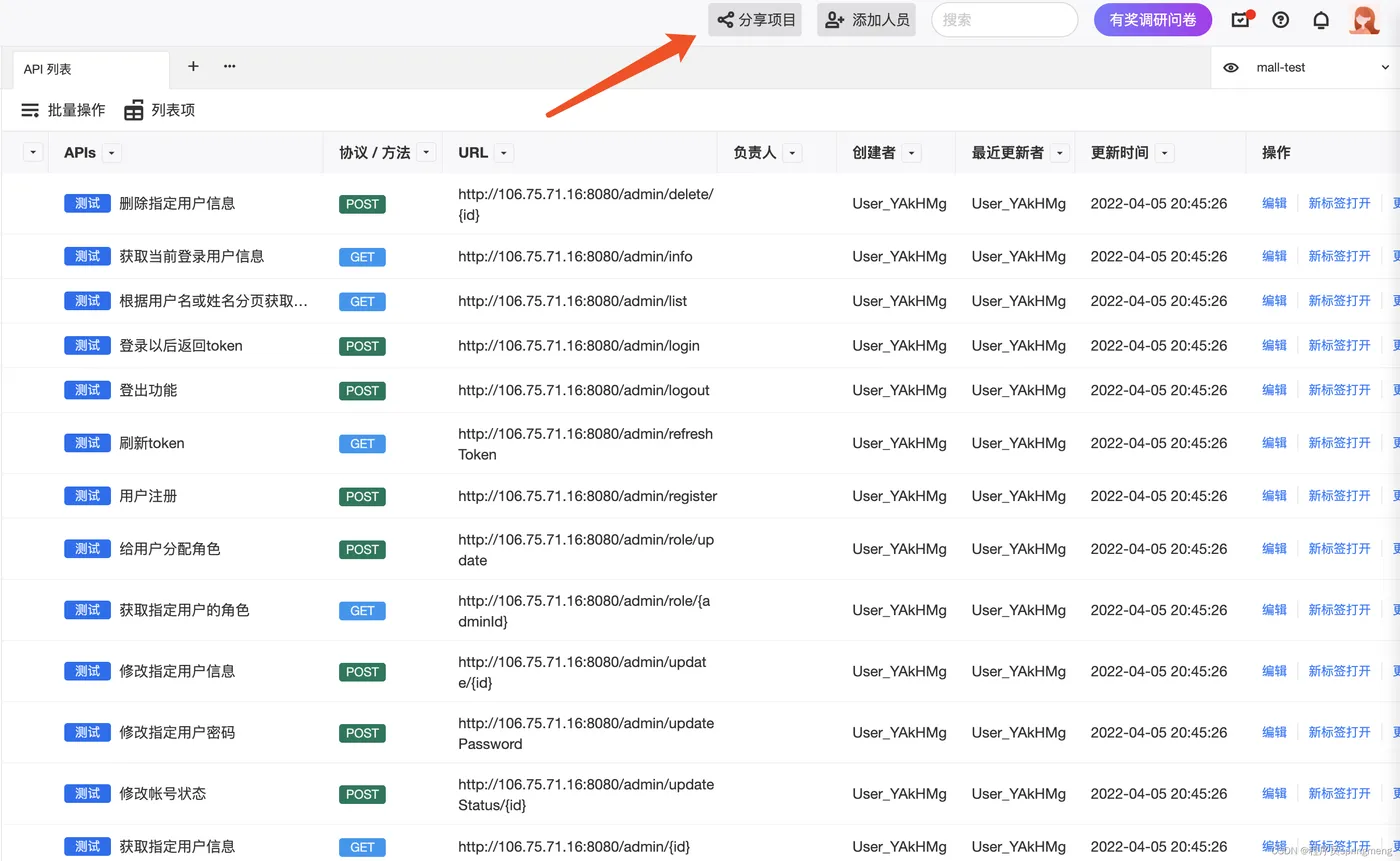Focus the 搜索 search input field
This screenshot has width=1400, height=861.
click(x=1004, y=20)
